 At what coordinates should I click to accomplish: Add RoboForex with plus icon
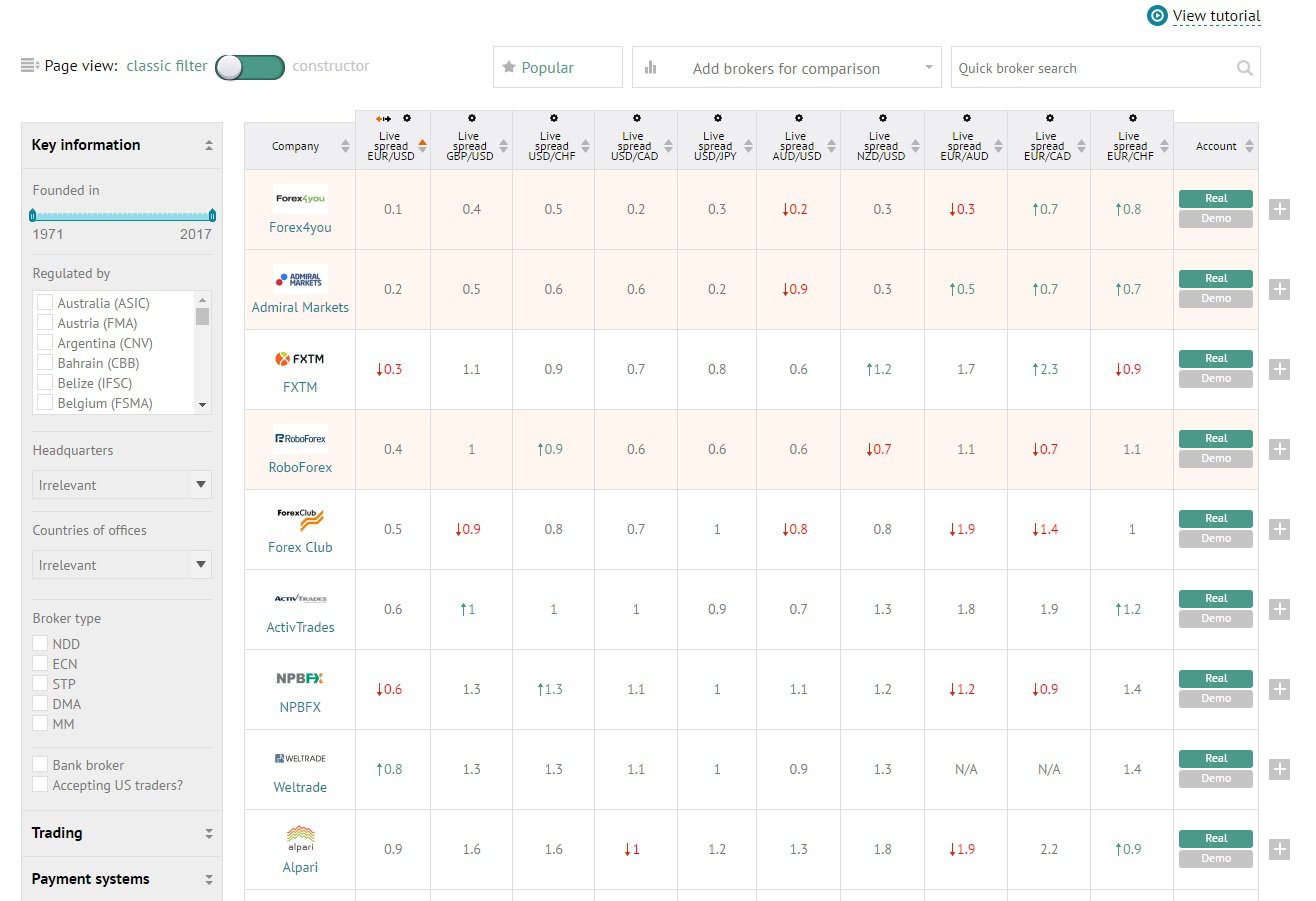(x=1279, y=449)
